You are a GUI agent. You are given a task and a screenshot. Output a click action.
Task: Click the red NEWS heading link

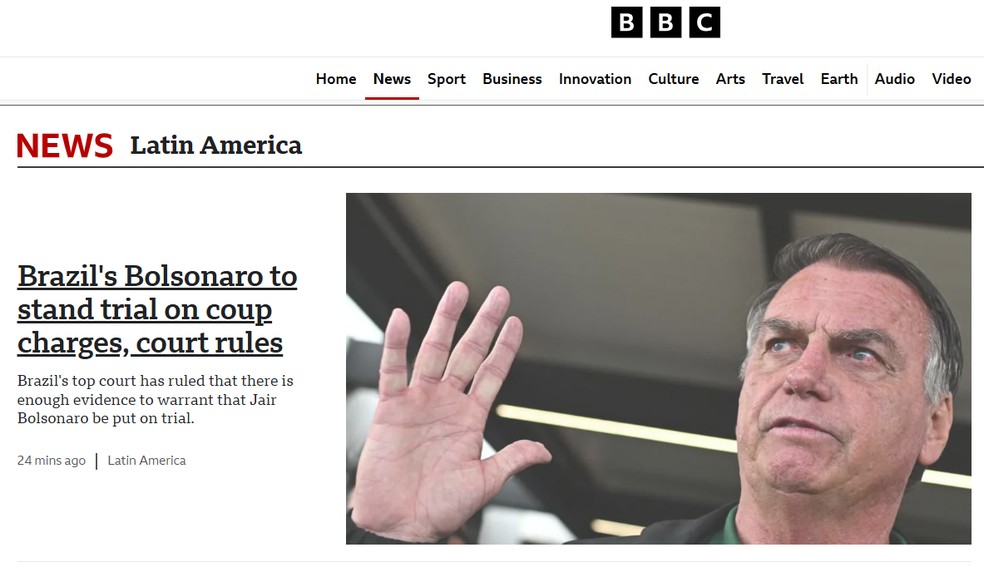[65, 146]
